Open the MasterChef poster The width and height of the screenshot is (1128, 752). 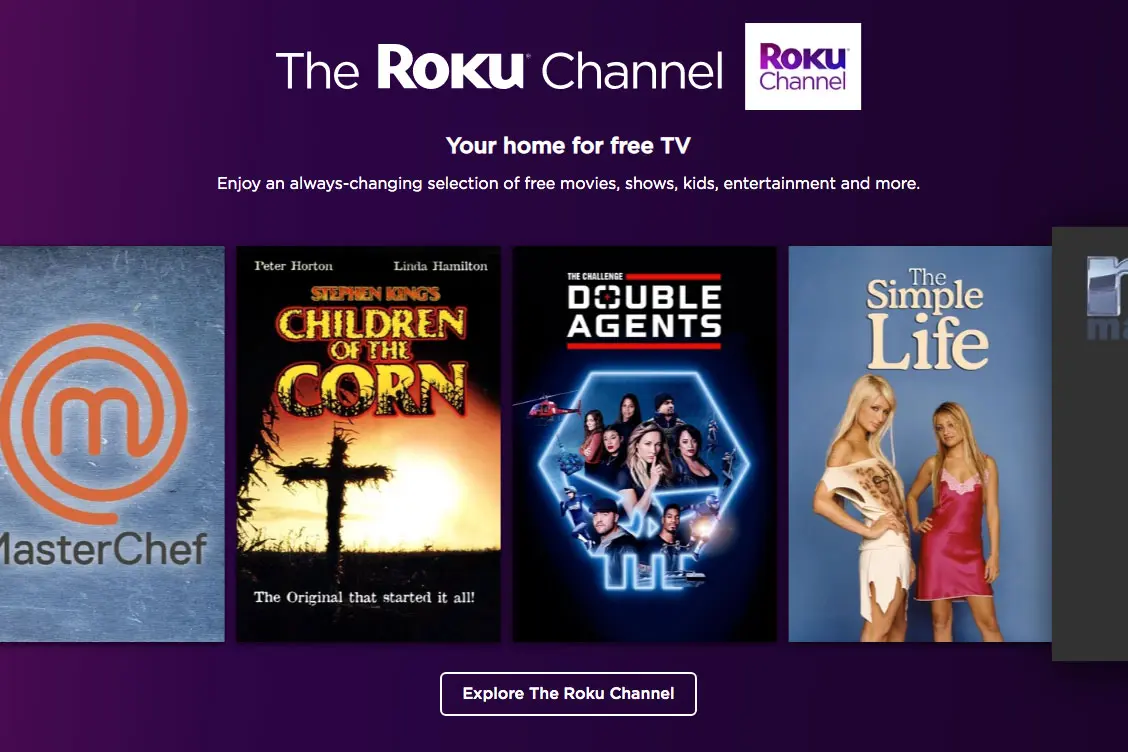(x=112, y=444)
